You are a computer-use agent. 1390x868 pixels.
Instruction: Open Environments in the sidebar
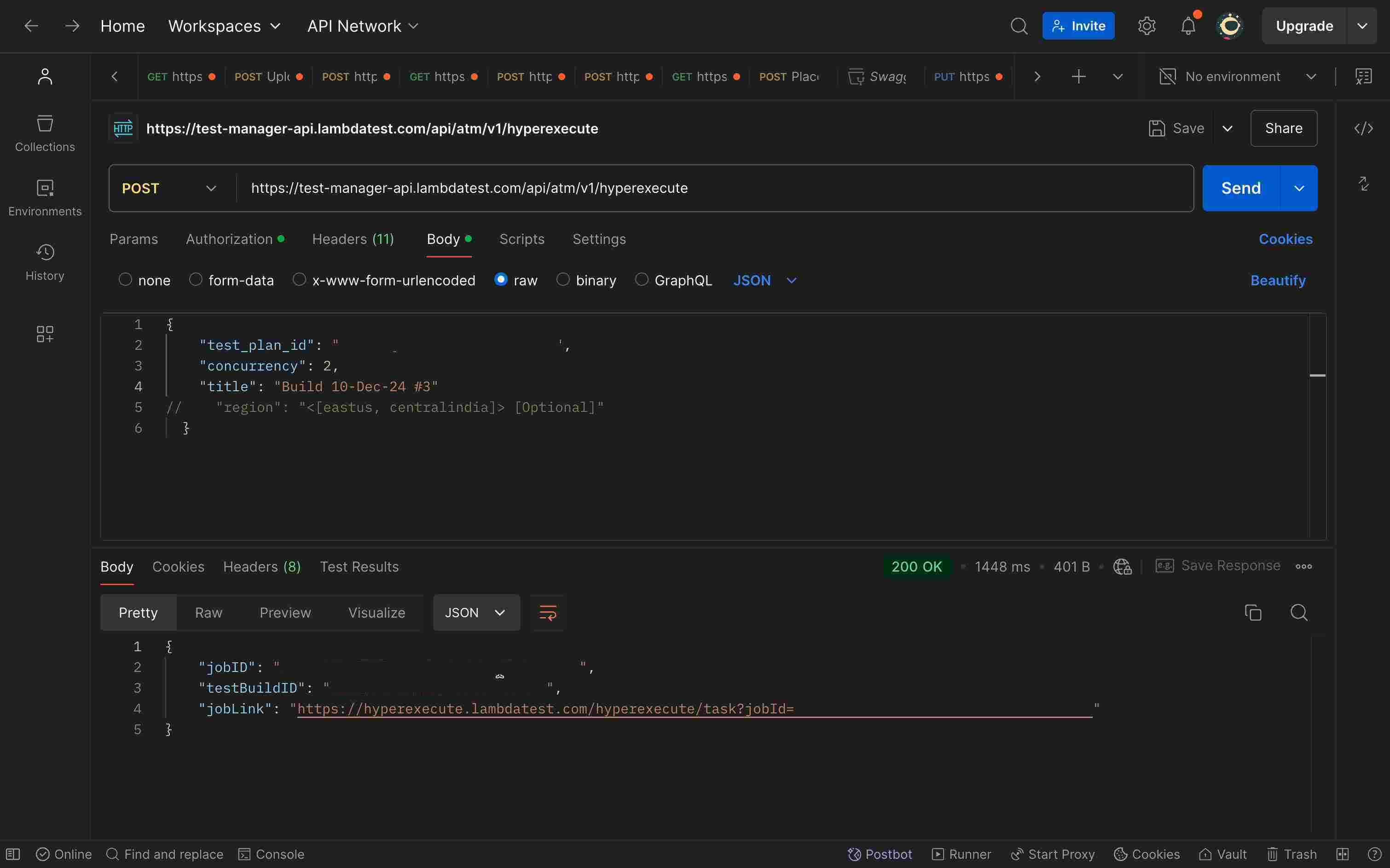click(x=45, y=198)
